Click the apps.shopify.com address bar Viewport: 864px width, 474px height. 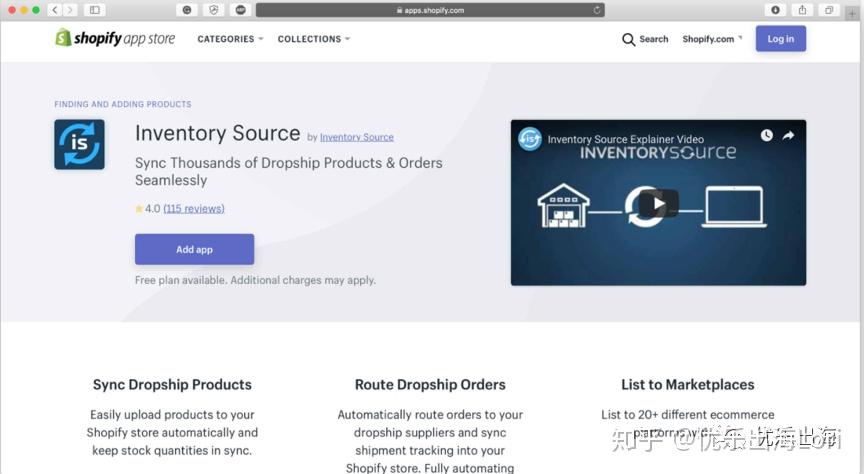pos(430,10)
